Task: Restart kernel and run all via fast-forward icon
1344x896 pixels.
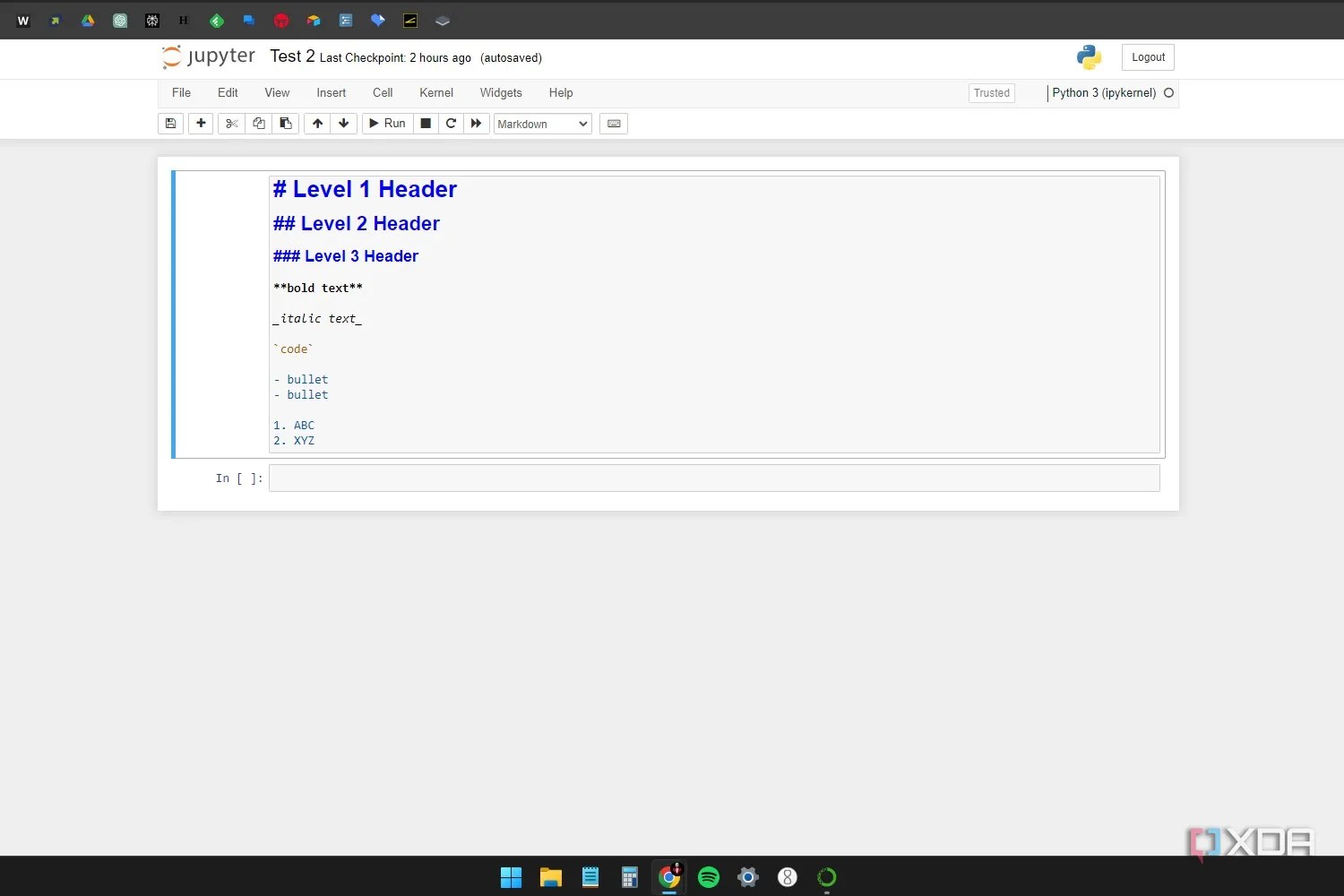Action: (x=476, y=124)
